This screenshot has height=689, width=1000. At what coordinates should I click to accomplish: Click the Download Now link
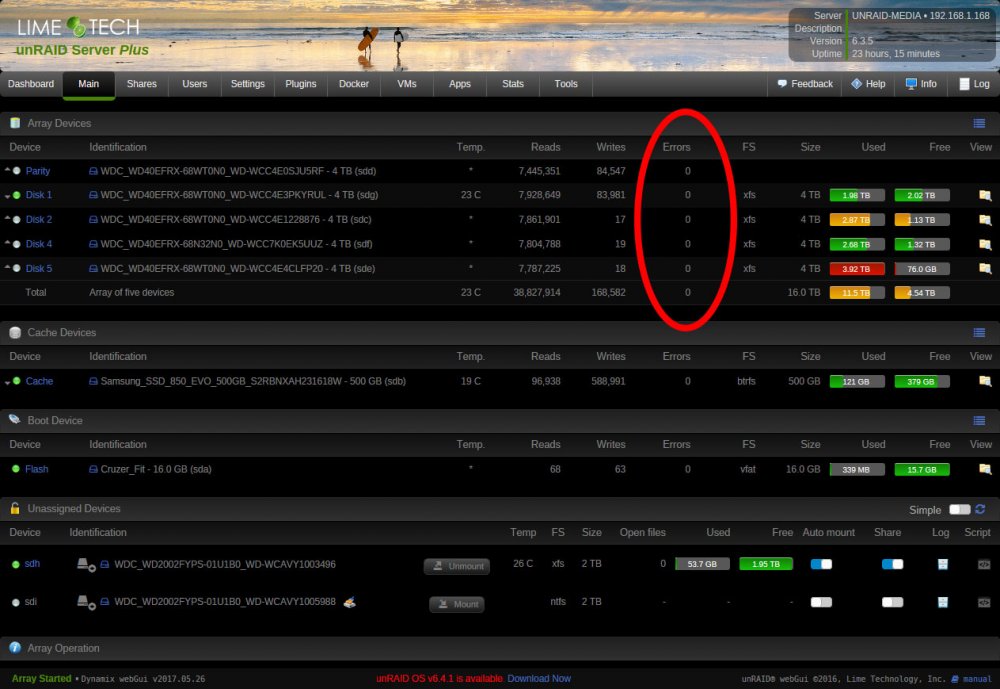(539, 678)
